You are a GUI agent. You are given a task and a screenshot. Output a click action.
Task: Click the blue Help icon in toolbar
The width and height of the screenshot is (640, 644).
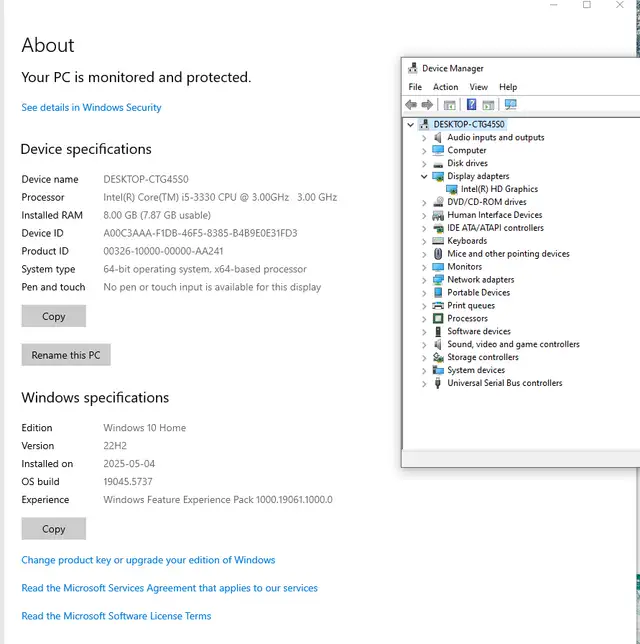(471, 105)
